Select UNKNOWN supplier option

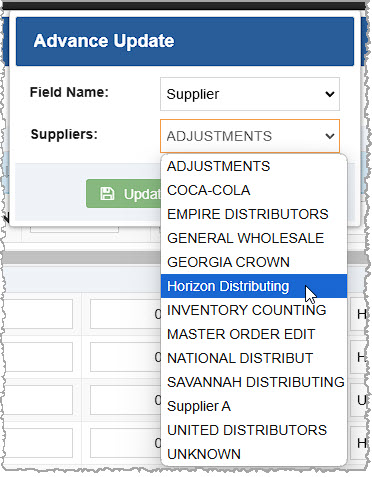click(x=254, y=454)
